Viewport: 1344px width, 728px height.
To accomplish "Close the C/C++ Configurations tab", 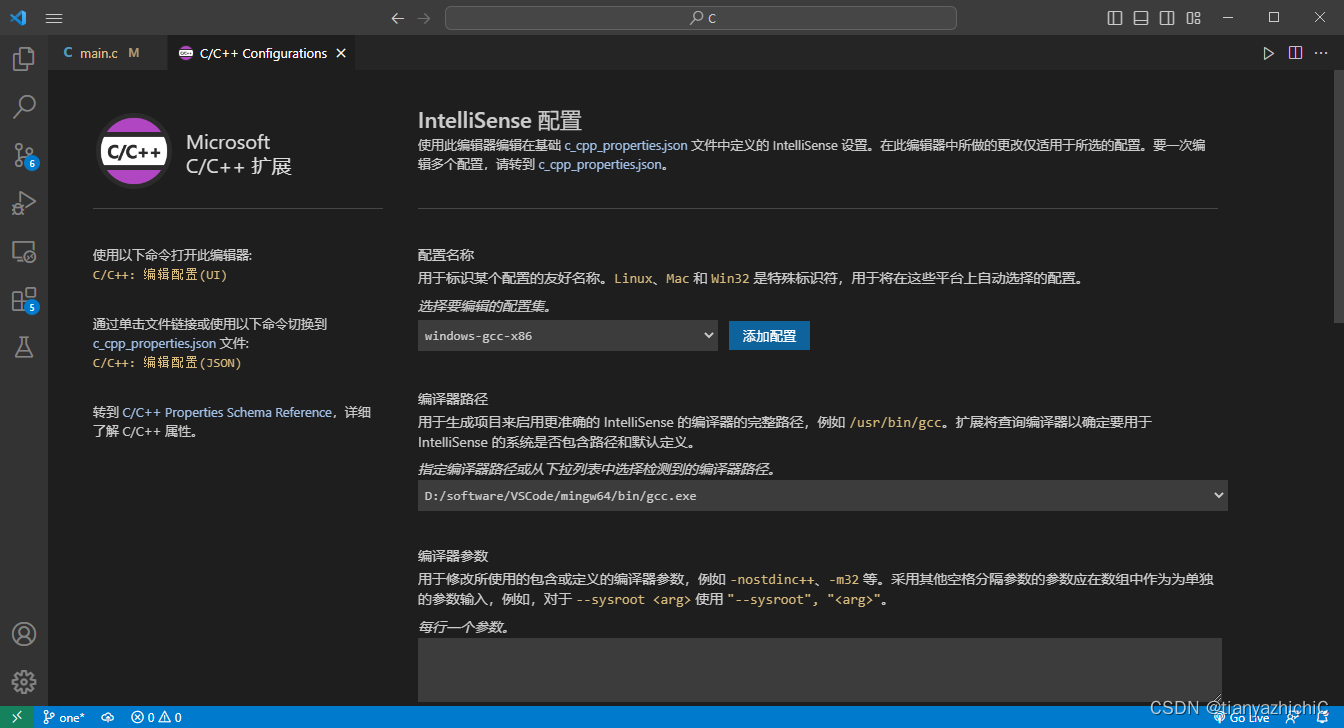I will pyautogui.click(x=341, y=53).
